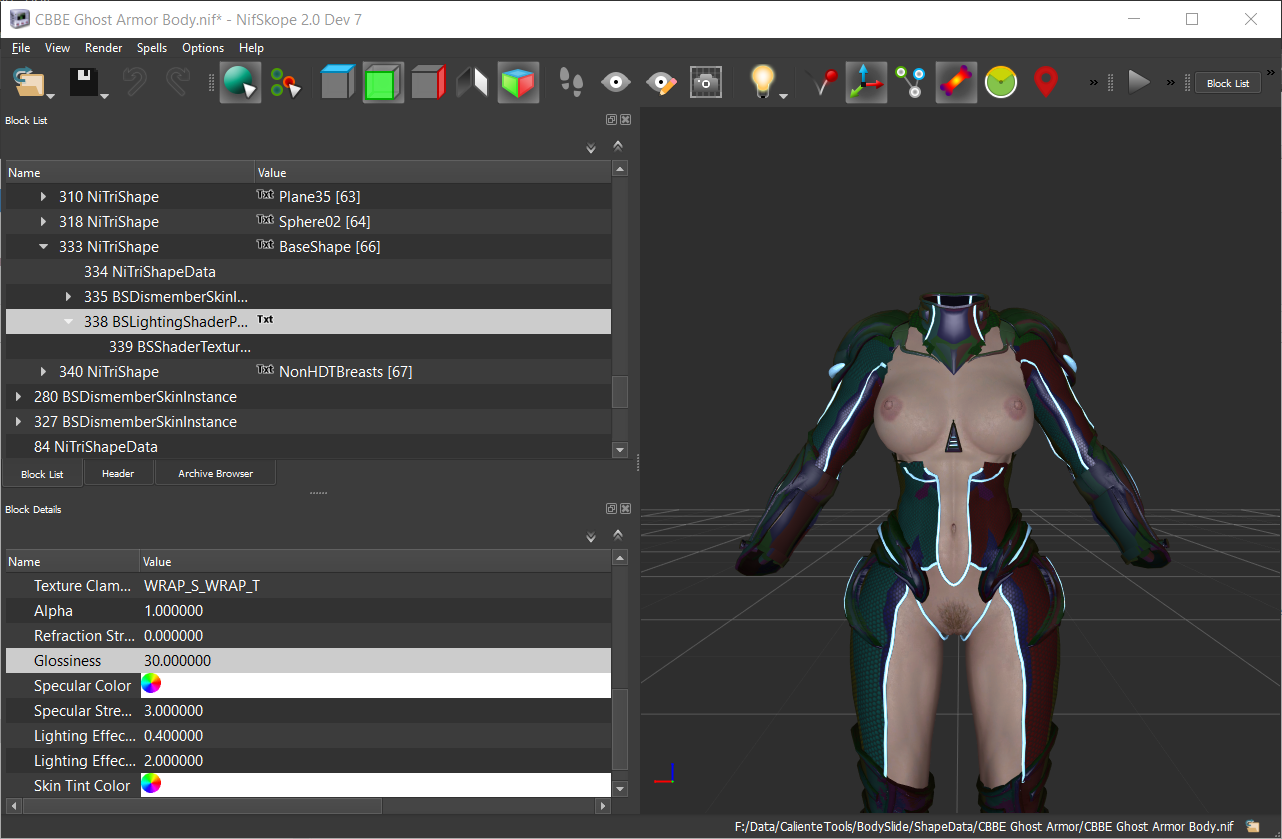Toggle the node connections display button
1282x839 pixels.
point(911,83)
